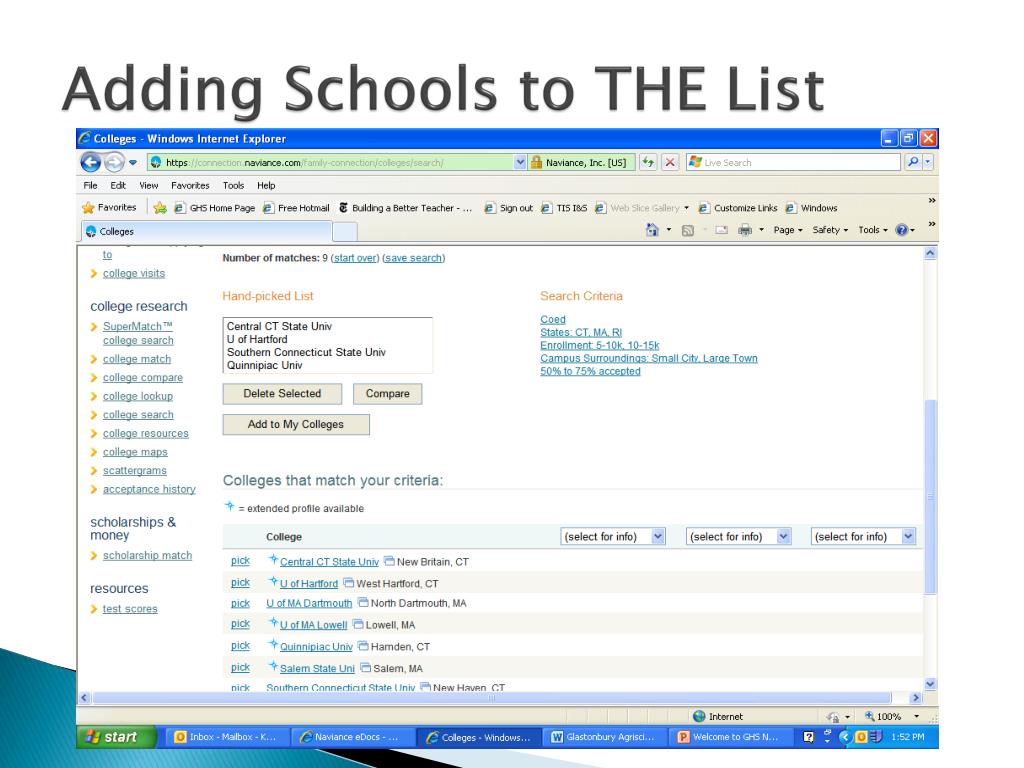Click the window icon next to Hamden, CT

363,646
